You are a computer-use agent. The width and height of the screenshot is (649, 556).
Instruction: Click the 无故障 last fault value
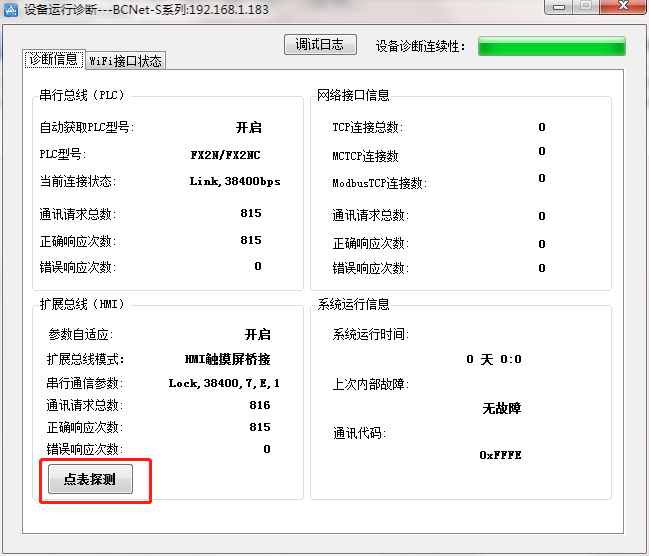(501, 408)
